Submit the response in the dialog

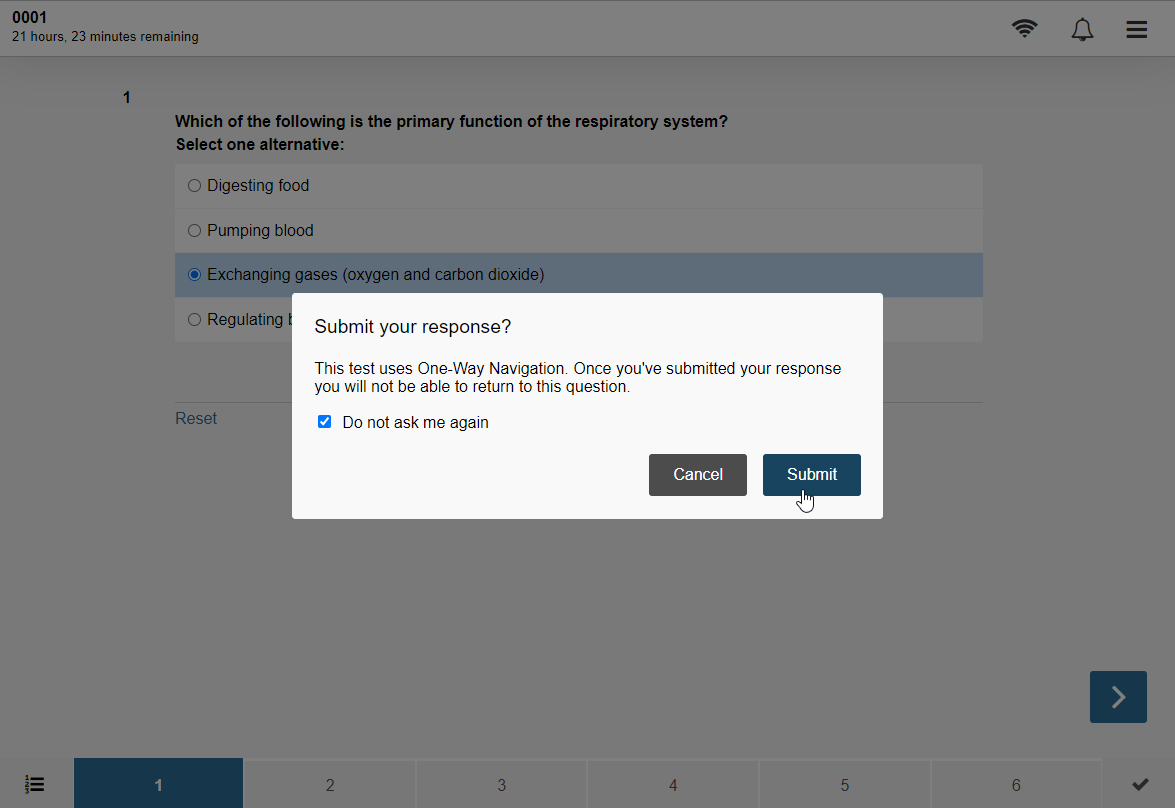tap(812, 474)
